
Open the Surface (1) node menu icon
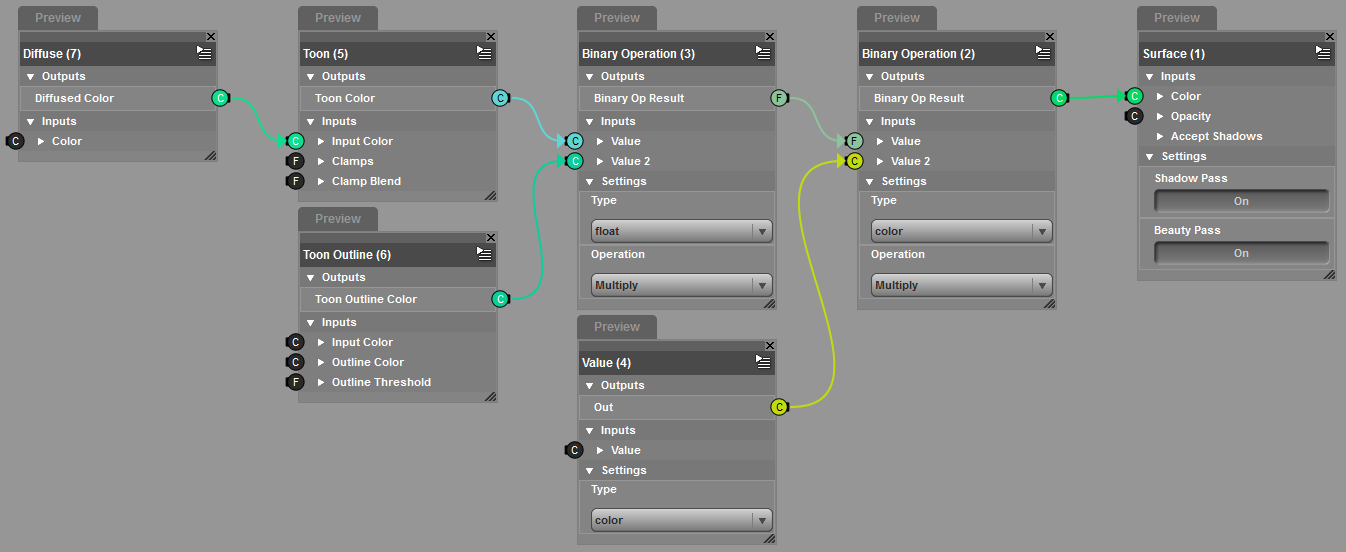pos(1324,53)
